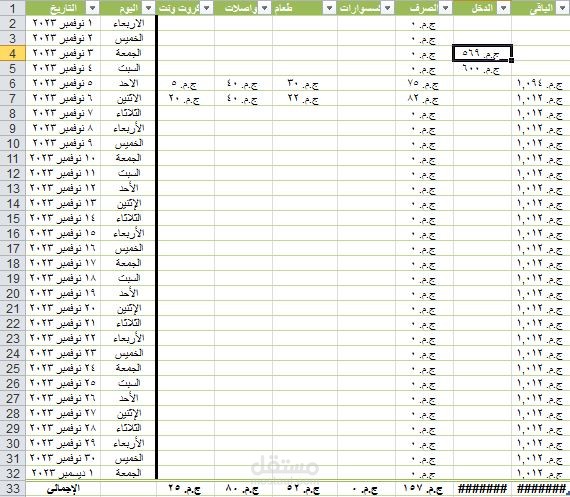The height and width of the screenshot is (497, 570).
Task: Select the ###### total cell under الباقي
Action: pos(541,489)
